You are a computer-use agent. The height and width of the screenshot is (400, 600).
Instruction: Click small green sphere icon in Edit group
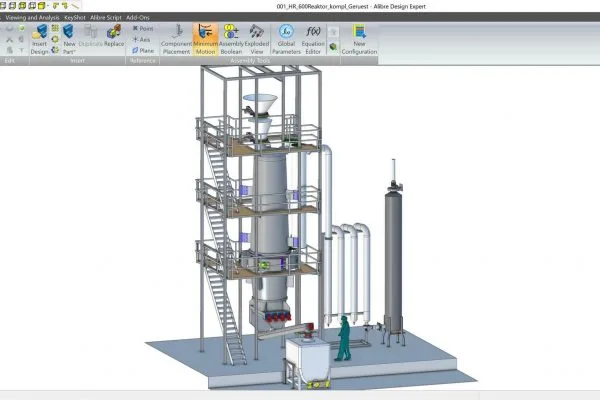click(x=21, y=28)
